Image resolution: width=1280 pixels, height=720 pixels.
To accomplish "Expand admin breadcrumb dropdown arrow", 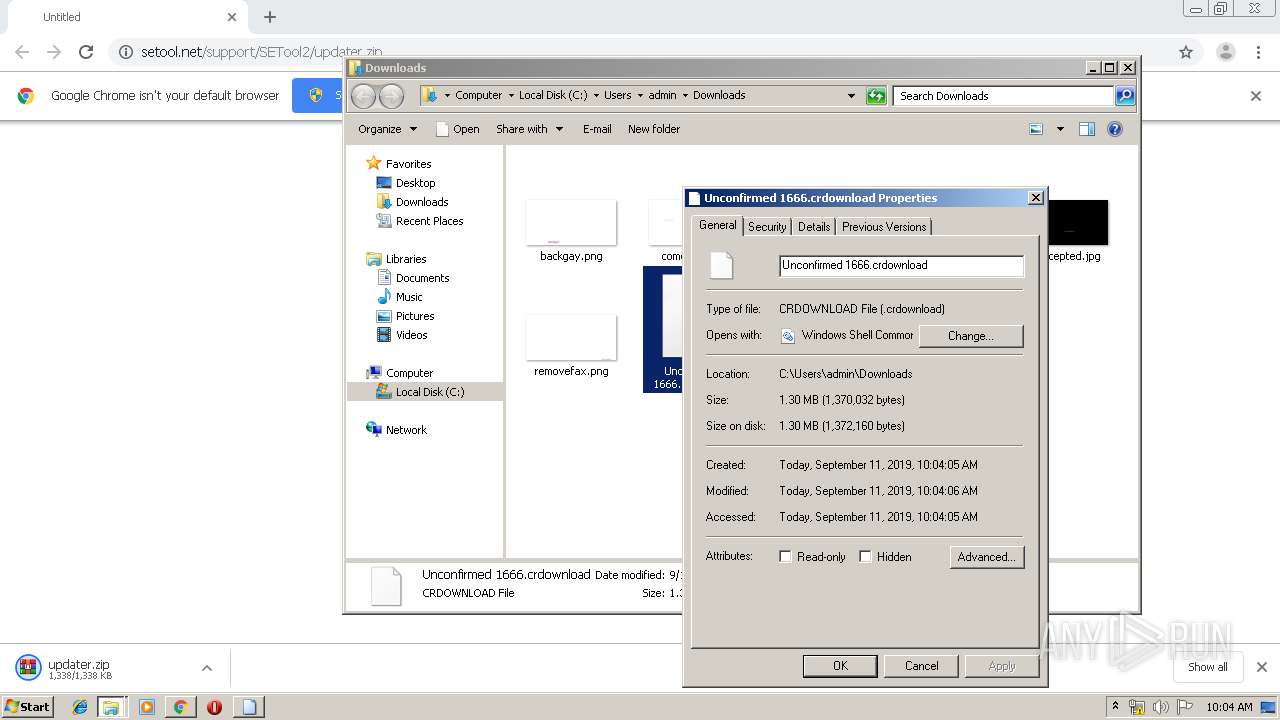I will point(684,96).
